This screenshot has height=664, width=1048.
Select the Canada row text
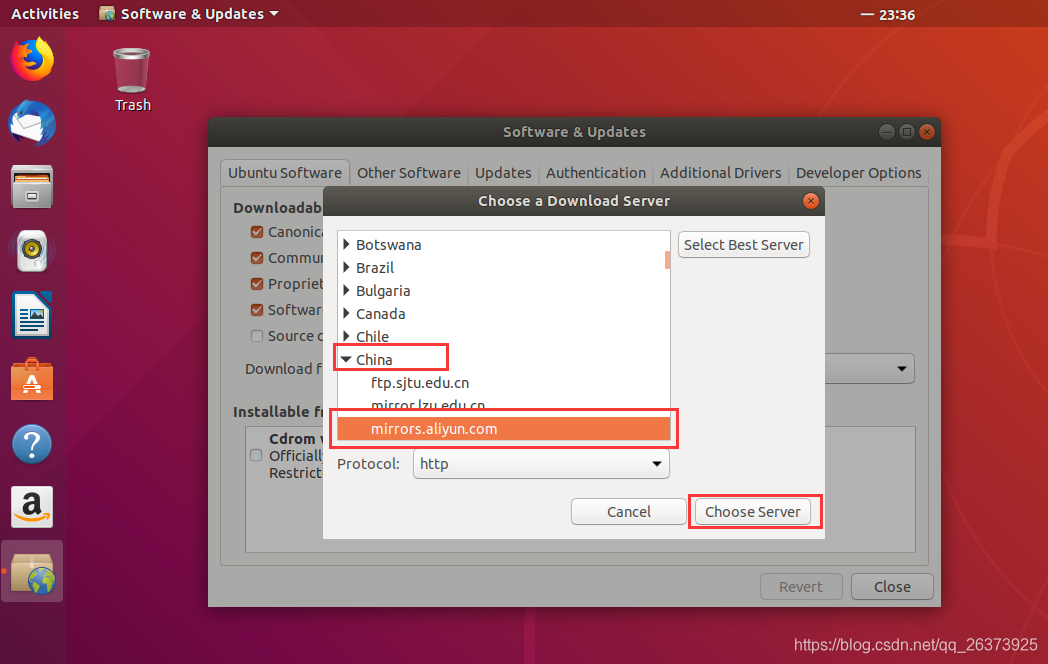click(x=380, y=314)
